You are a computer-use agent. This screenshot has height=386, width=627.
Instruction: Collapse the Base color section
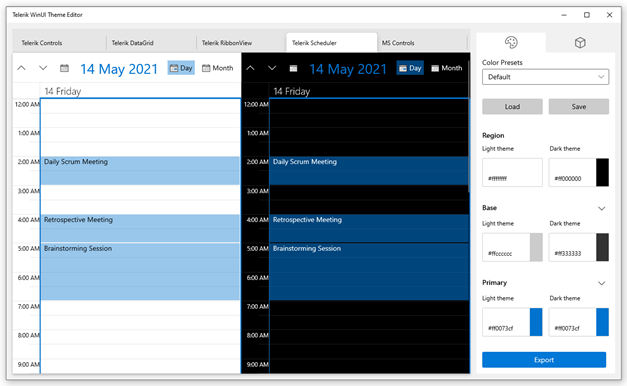click(601, 208)
